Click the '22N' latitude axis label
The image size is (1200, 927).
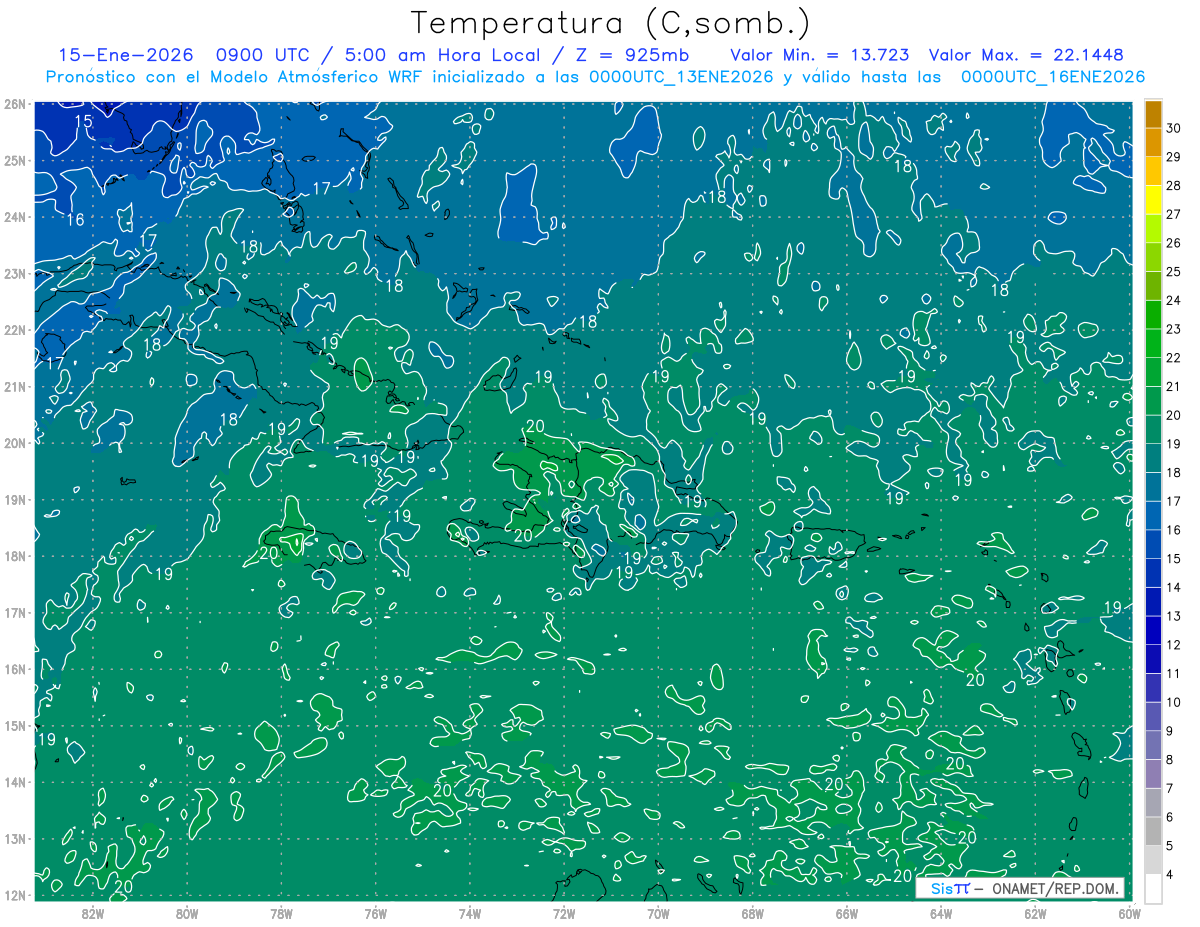pos(14,330)
